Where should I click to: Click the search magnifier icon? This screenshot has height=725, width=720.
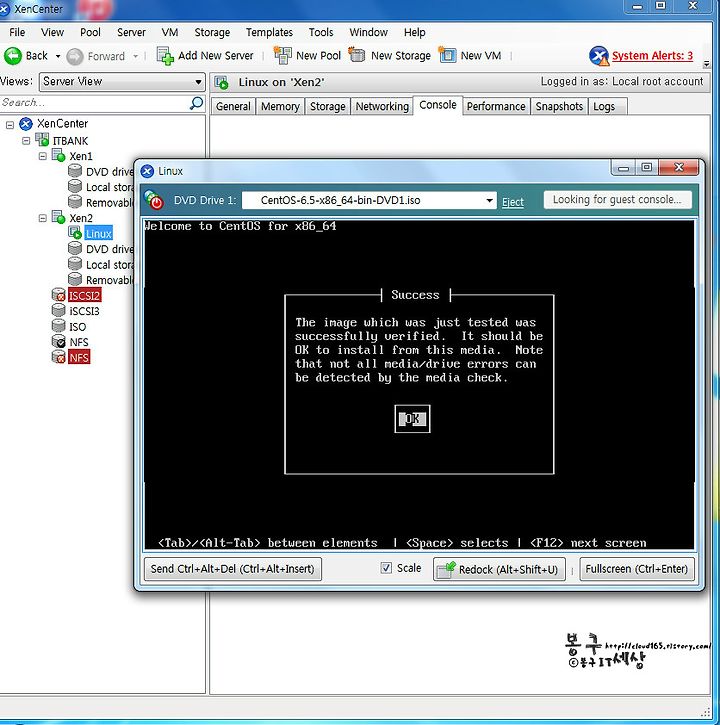tap(197, 103)
